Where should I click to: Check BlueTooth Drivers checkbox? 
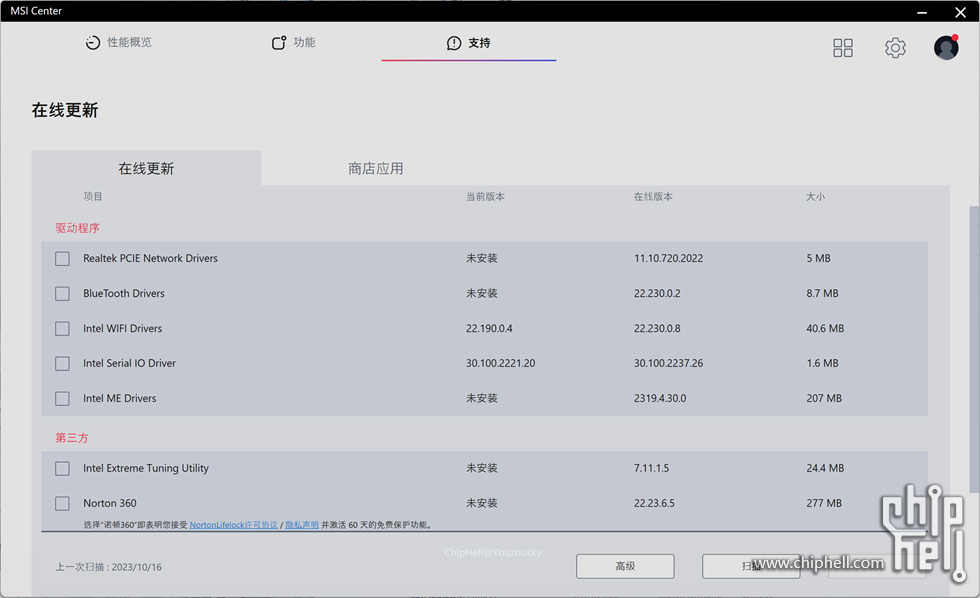click(62, 293)
